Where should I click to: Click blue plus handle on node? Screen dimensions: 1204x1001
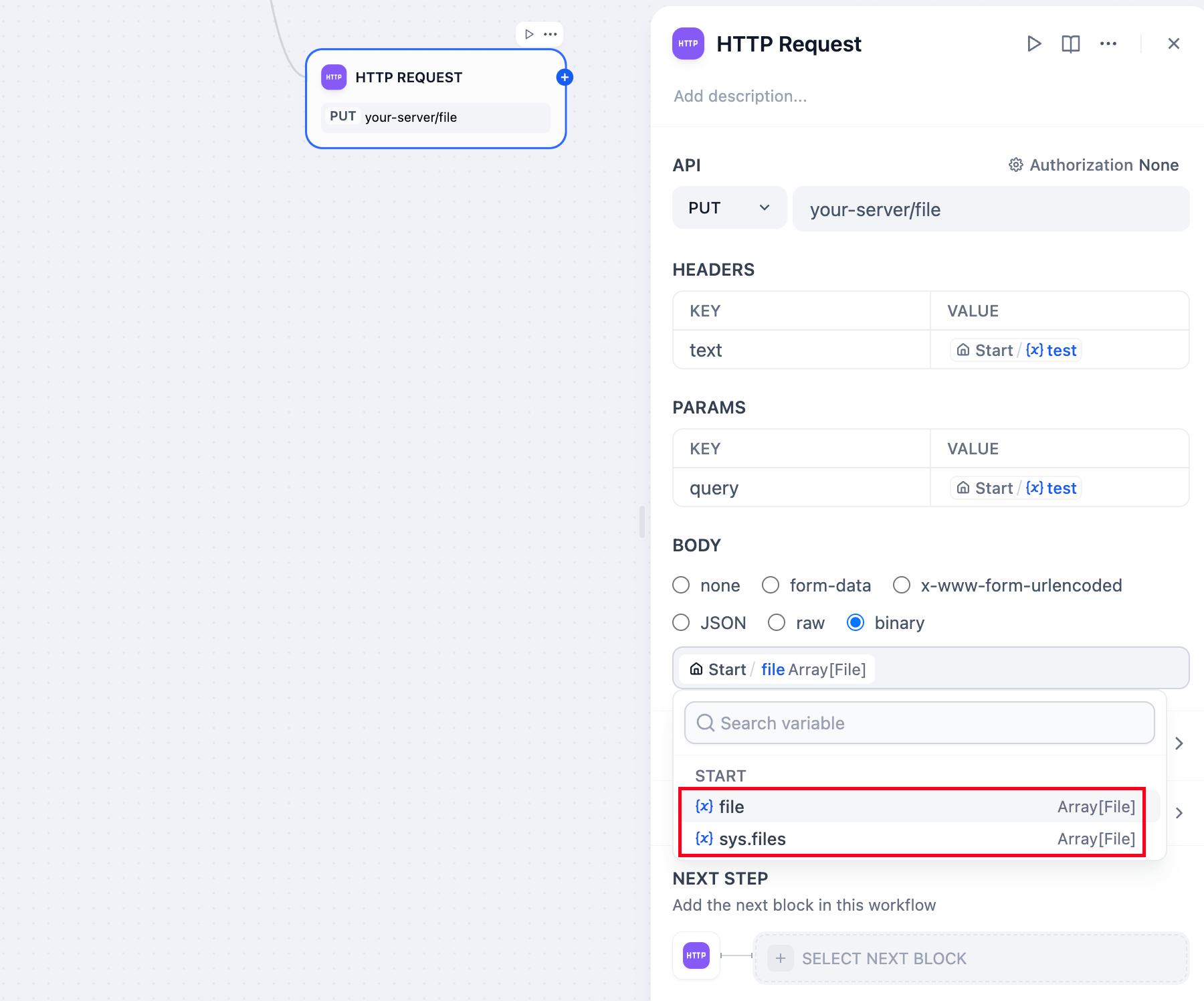[x=565, y=78]
